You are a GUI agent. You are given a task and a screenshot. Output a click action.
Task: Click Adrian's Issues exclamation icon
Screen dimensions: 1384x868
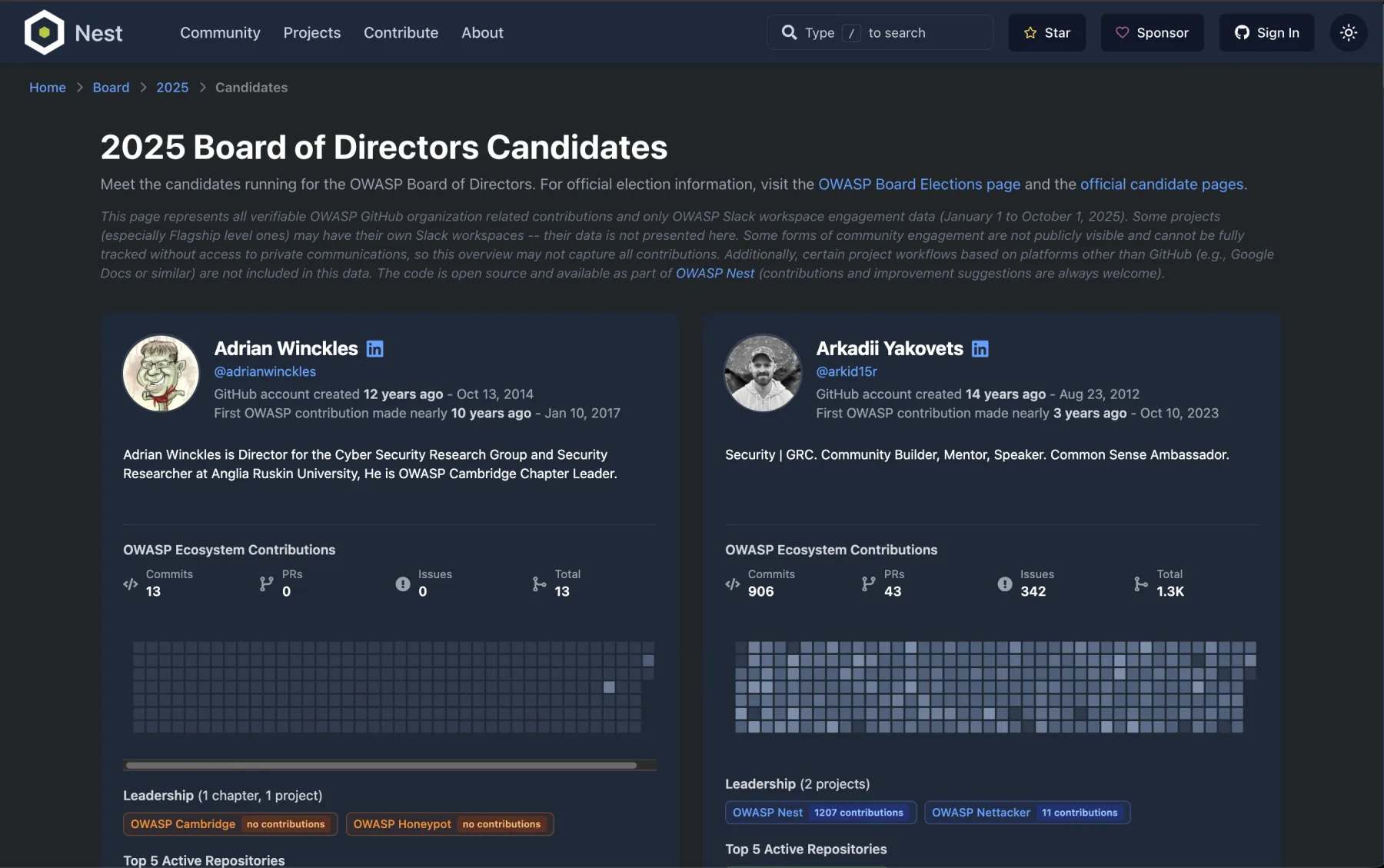pyautogui.click(x=403, y=584)
